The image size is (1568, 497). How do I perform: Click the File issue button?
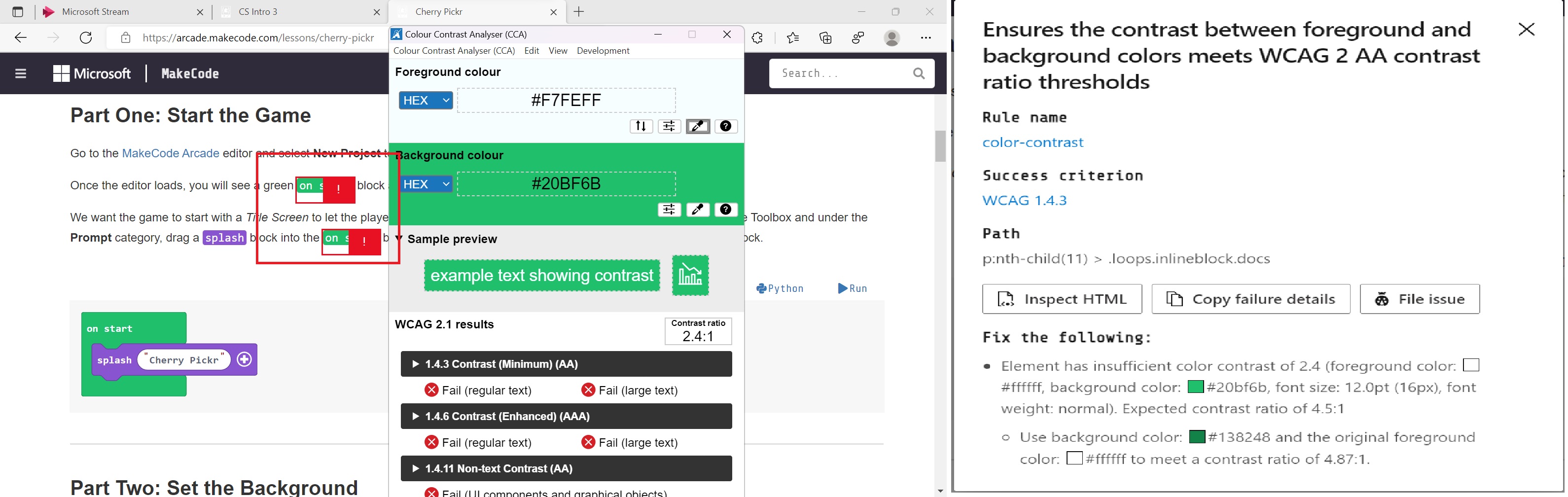[1419, 299]
